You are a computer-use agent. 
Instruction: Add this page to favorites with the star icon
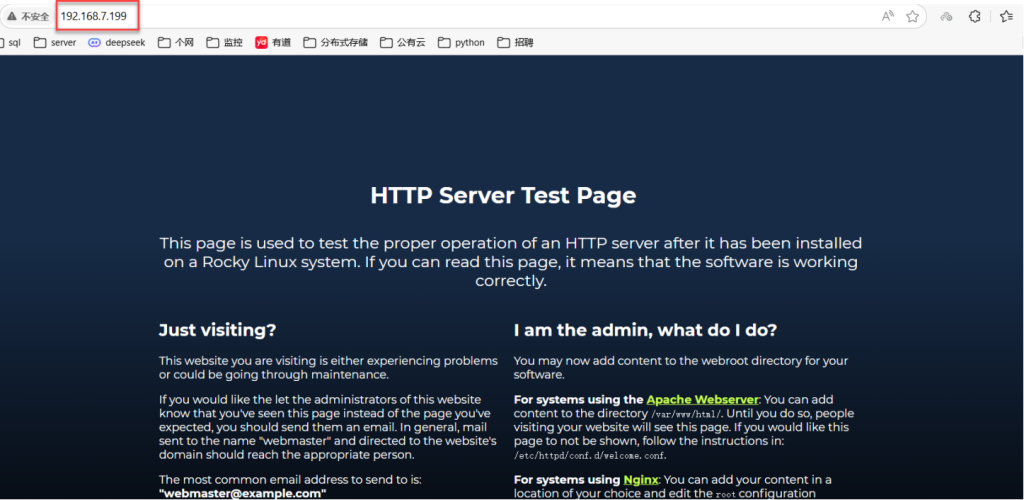click(x=913, y=16)
